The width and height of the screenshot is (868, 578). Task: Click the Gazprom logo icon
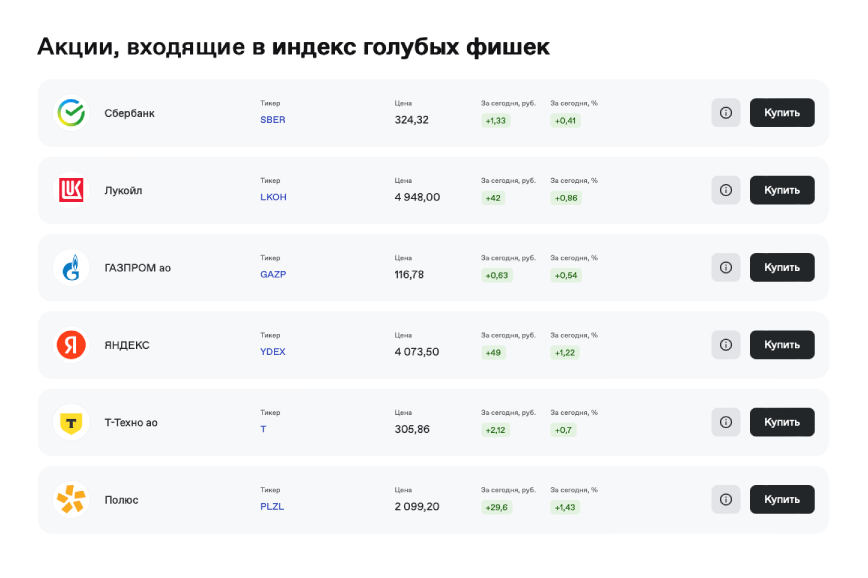[x=71, y=267]
